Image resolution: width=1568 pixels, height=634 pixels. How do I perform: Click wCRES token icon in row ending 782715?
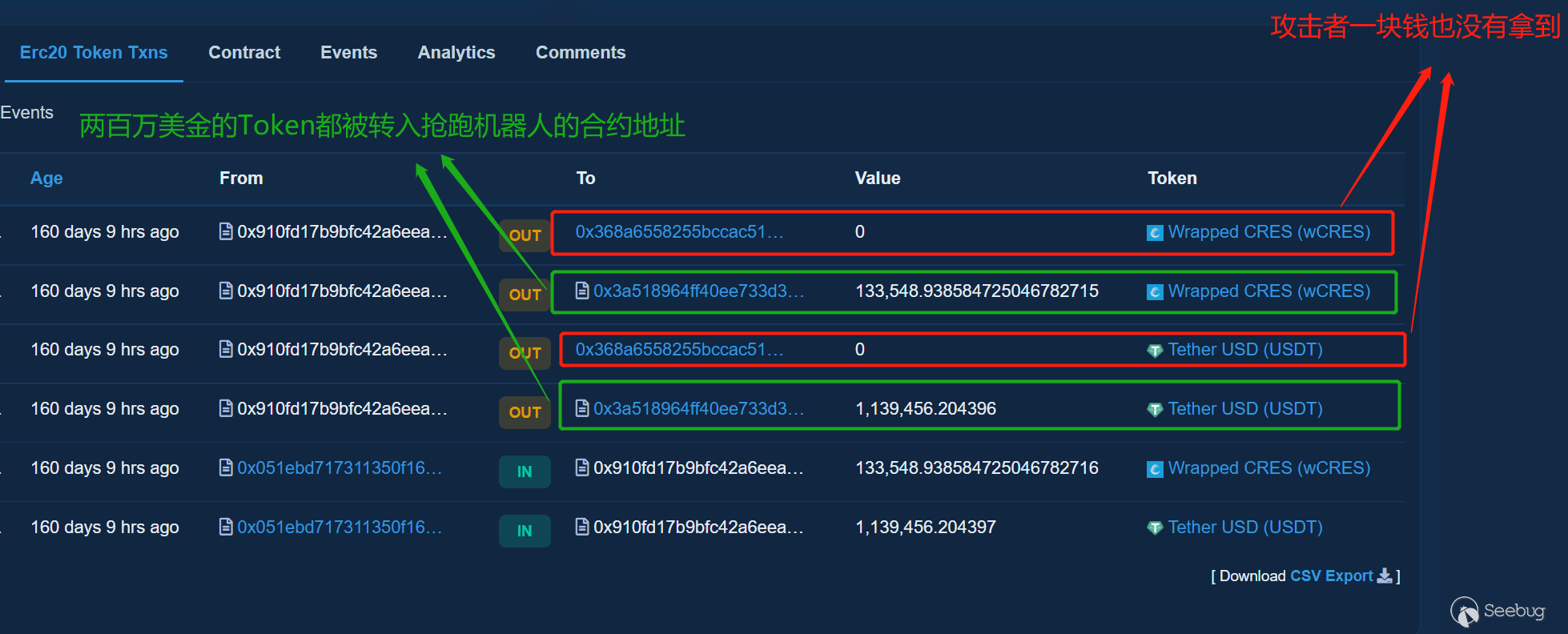[1155, 292]
